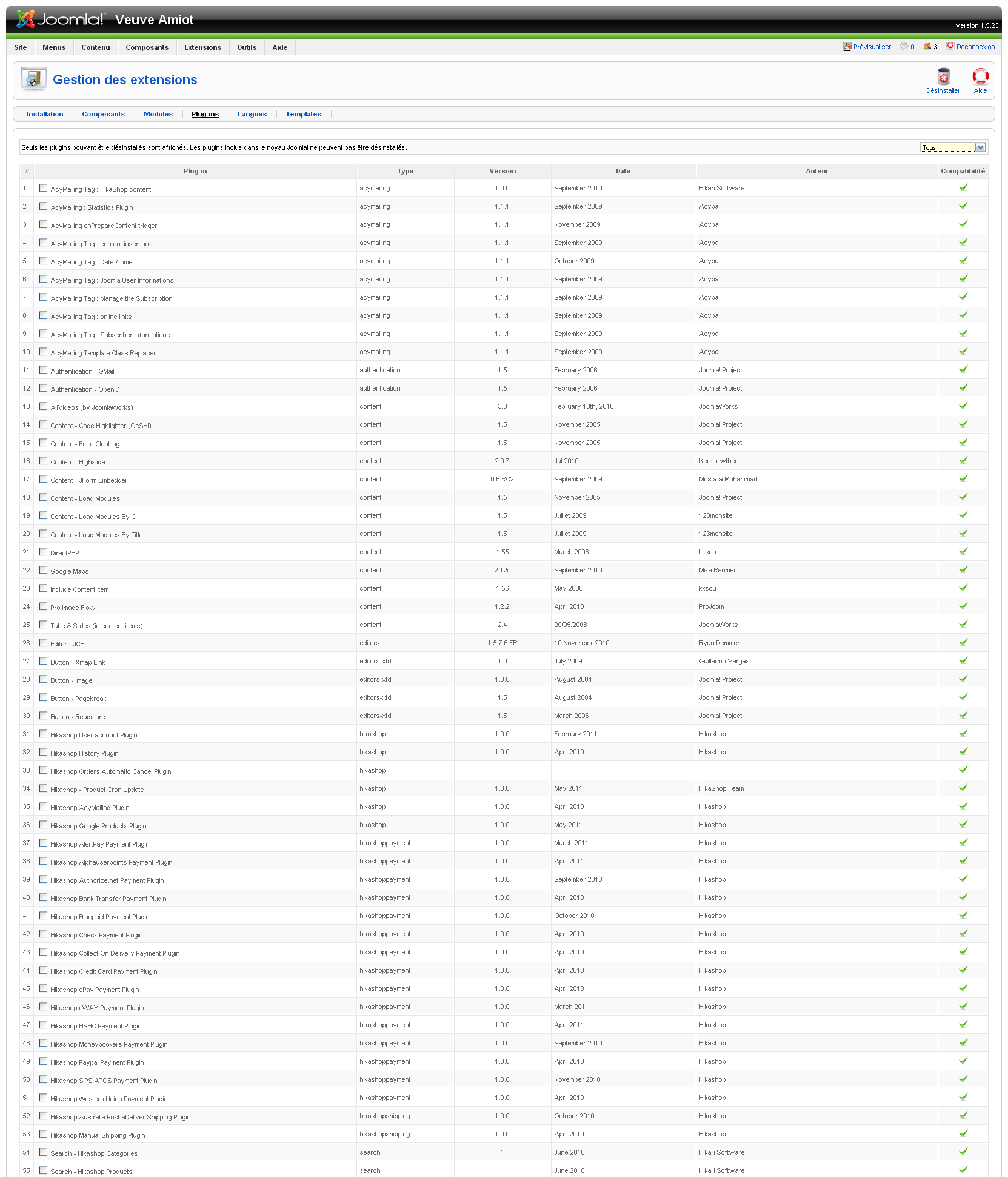The width and height of the screenshot is (1008, 1177).
Task: Click the 'Mostafa Muhammad' author cell
Action: [x=728, y=479]
